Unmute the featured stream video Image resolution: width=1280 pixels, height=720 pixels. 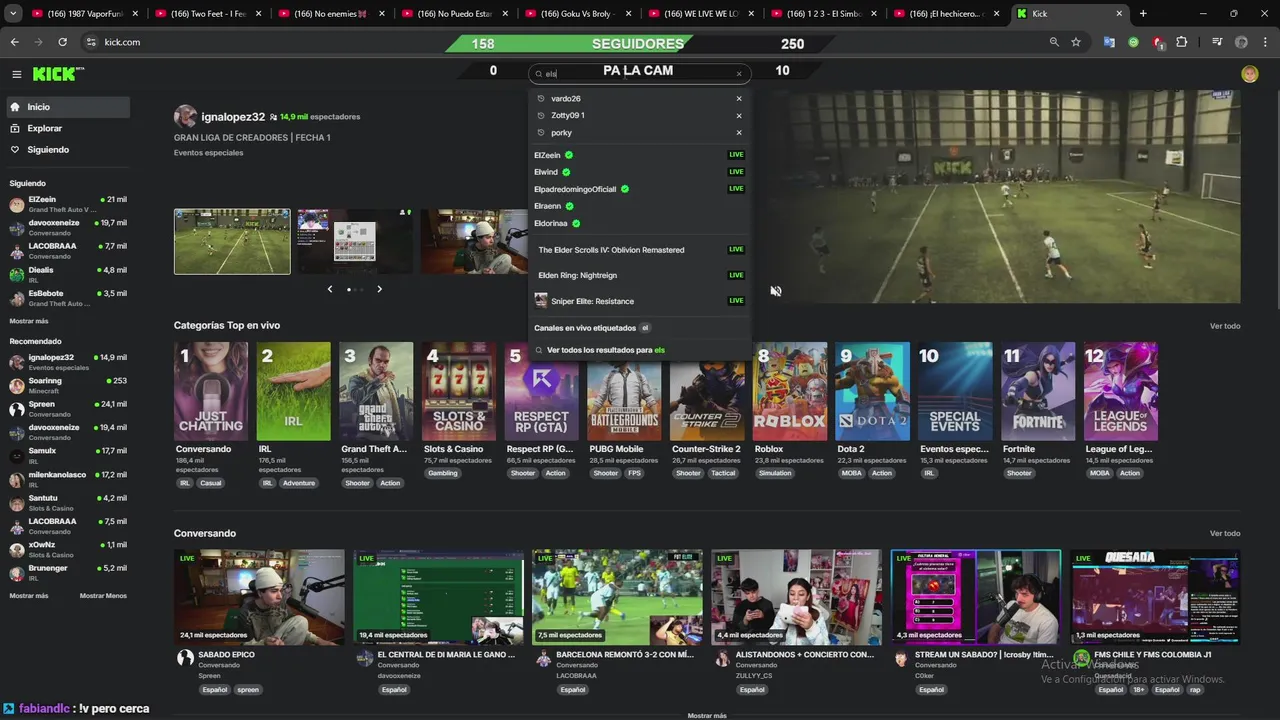[775, 291]
